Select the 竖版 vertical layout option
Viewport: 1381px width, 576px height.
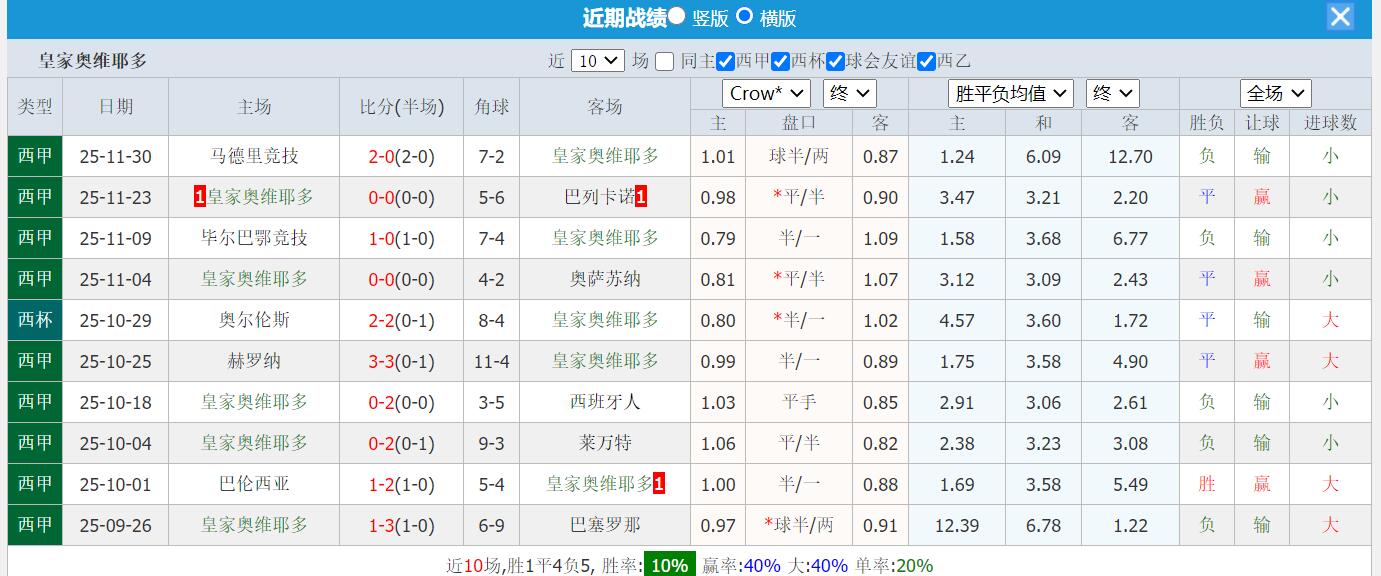677,17
